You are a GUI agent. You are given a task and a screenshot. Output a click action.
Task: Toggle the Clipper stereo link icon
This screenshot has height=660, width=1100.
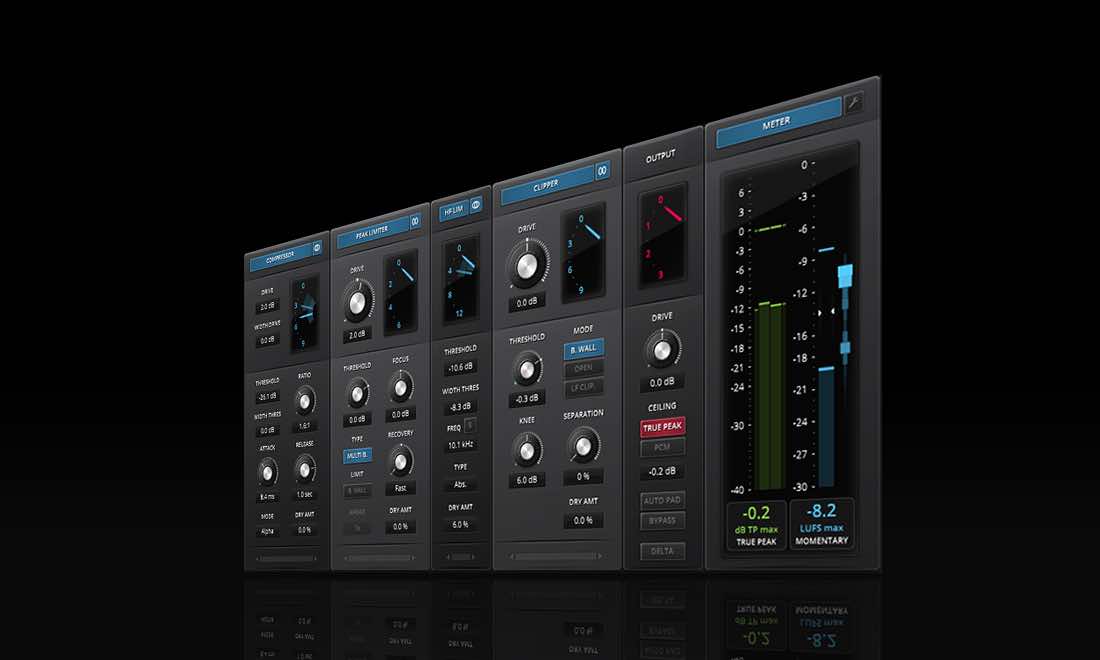602,172
